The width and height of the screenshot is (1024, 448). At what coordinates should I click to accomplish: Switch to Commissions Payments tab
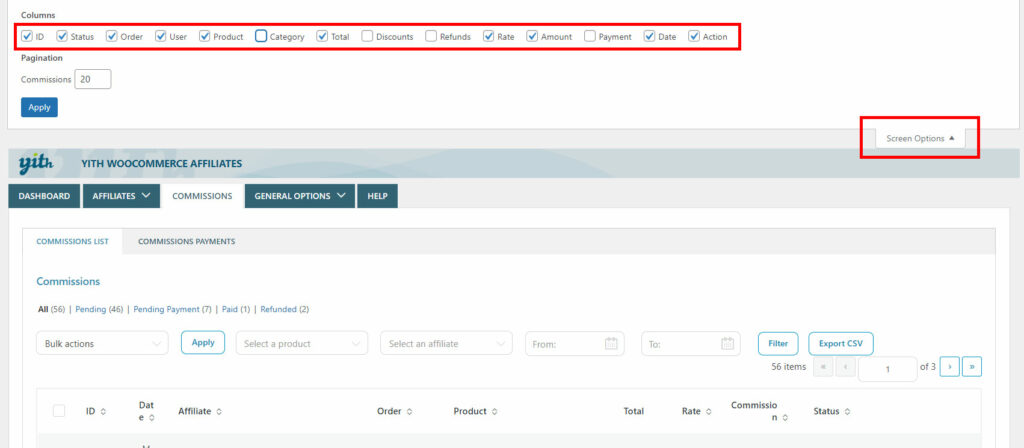[186, 241]
